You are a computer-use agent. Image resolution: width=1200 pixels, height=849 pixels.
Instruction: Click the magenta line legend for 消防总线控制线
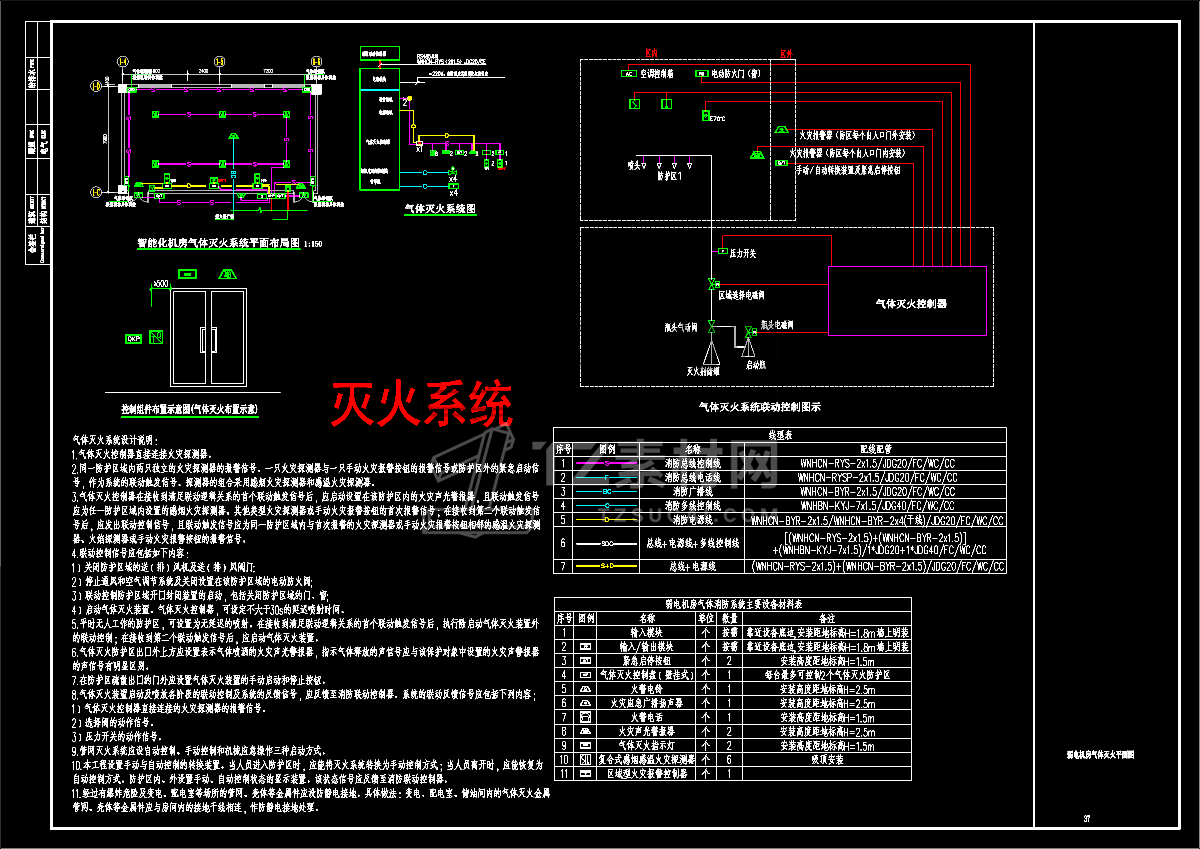click(608, 464)
